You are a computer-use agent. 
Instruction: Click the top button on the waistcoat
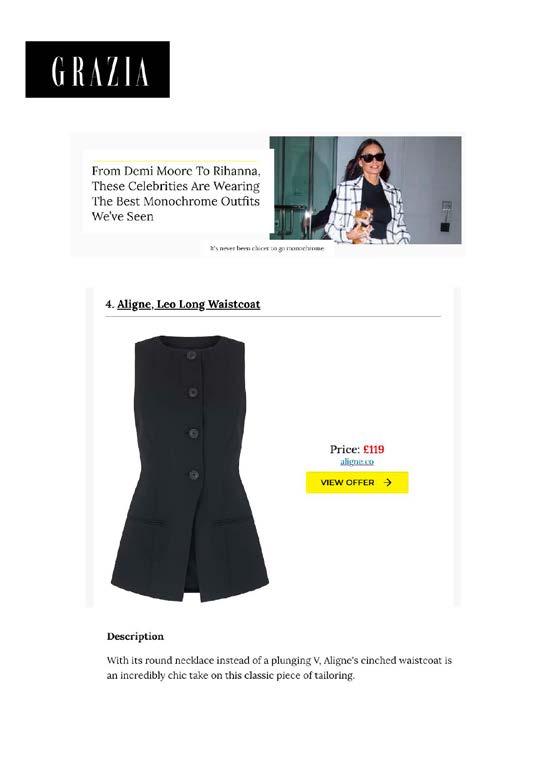pos(192,356)
